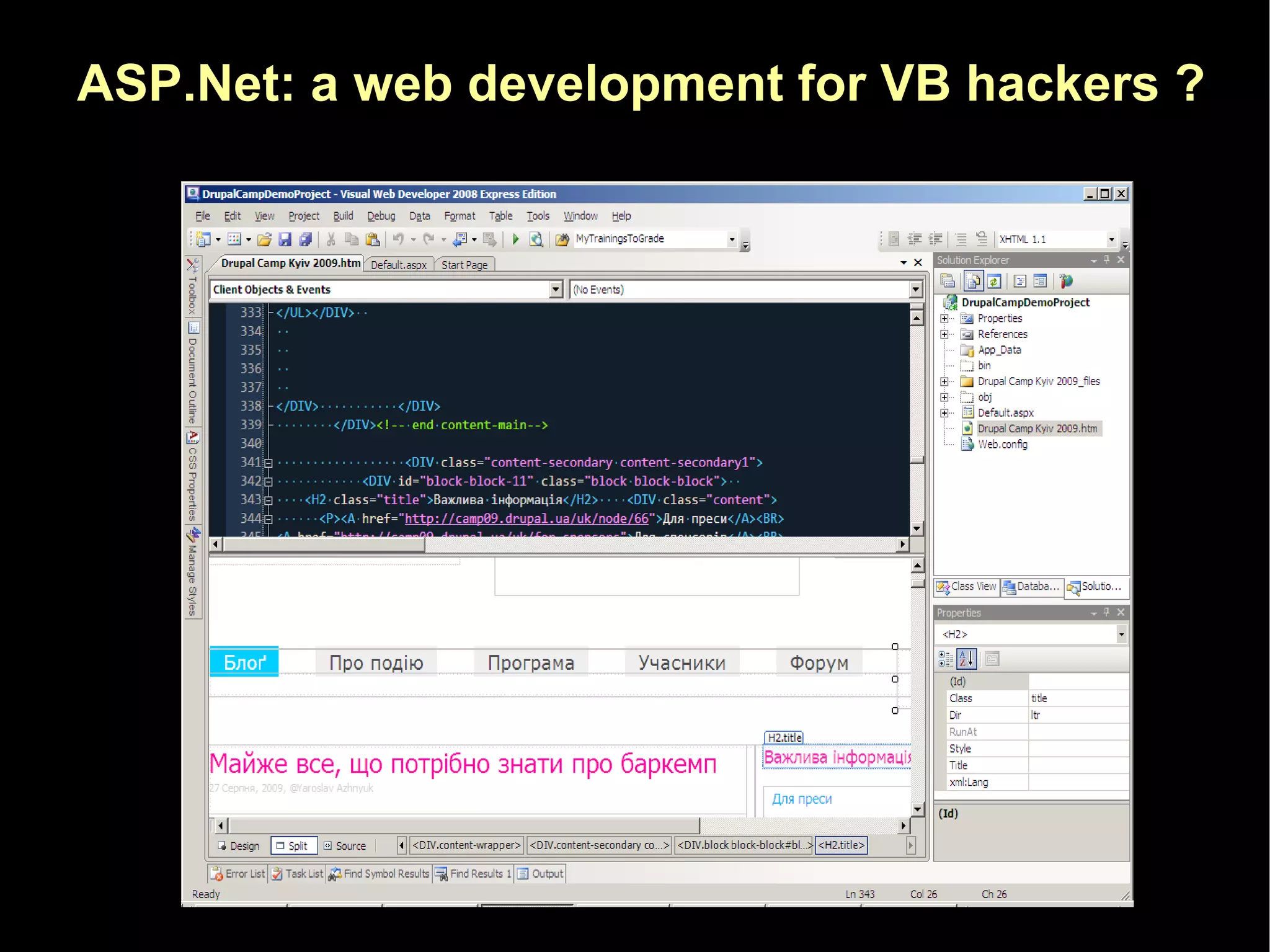Screen dimensions: 1270x952
Task: Open the File menu
Action: [x=203, y=216]
